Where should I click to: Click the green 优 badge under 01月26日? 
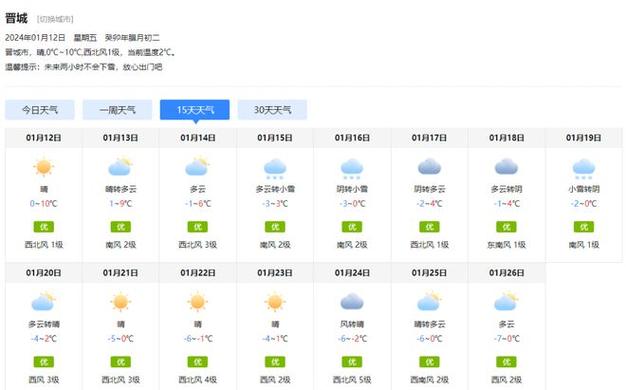click(506, 362)
